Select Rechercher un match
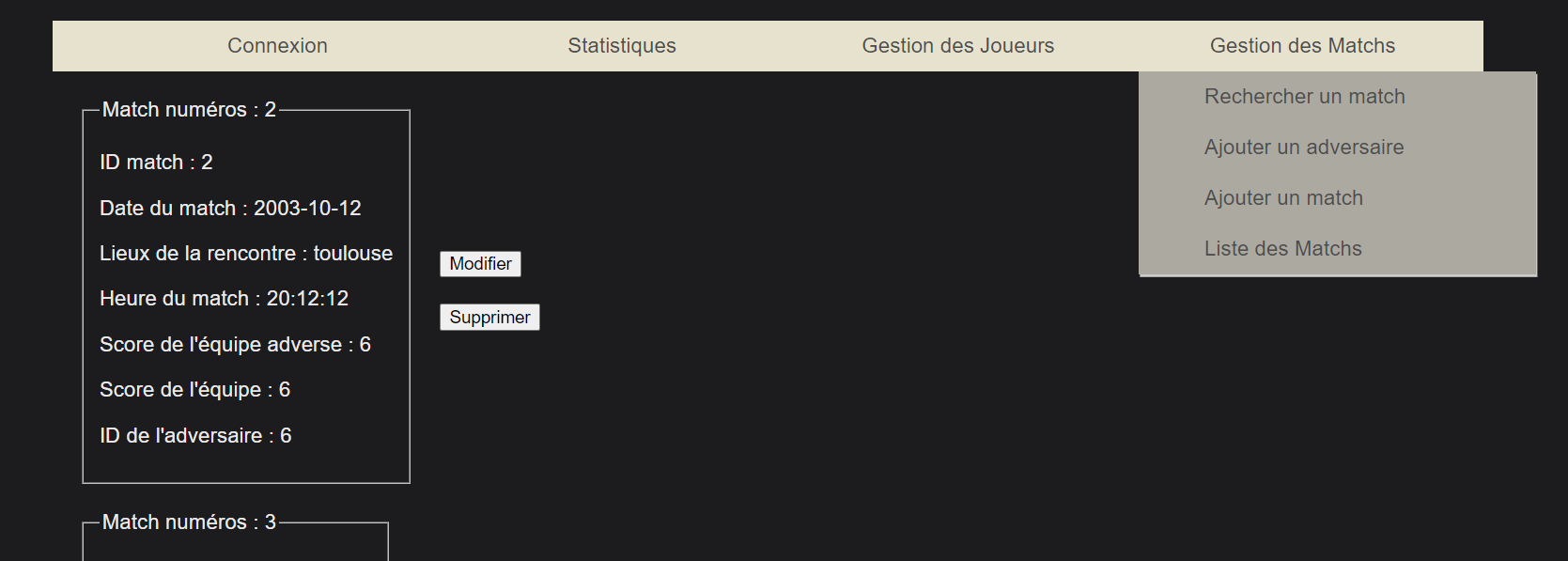 (x=1305, y=96)
